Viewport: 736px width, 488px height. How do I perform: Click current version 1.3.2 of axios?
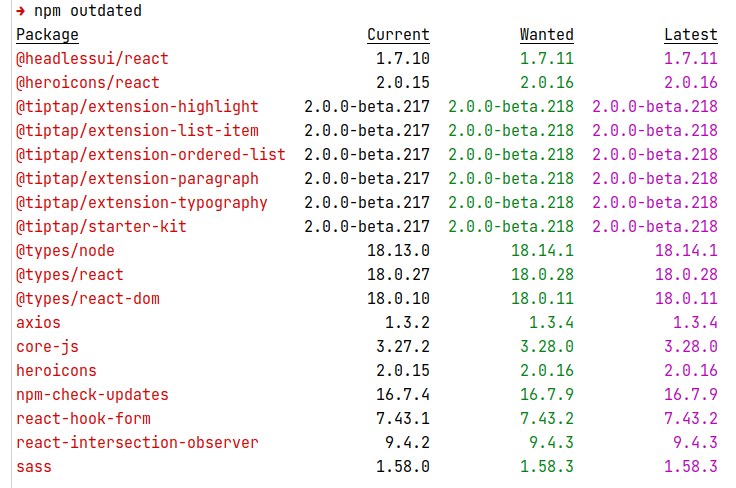407,322
